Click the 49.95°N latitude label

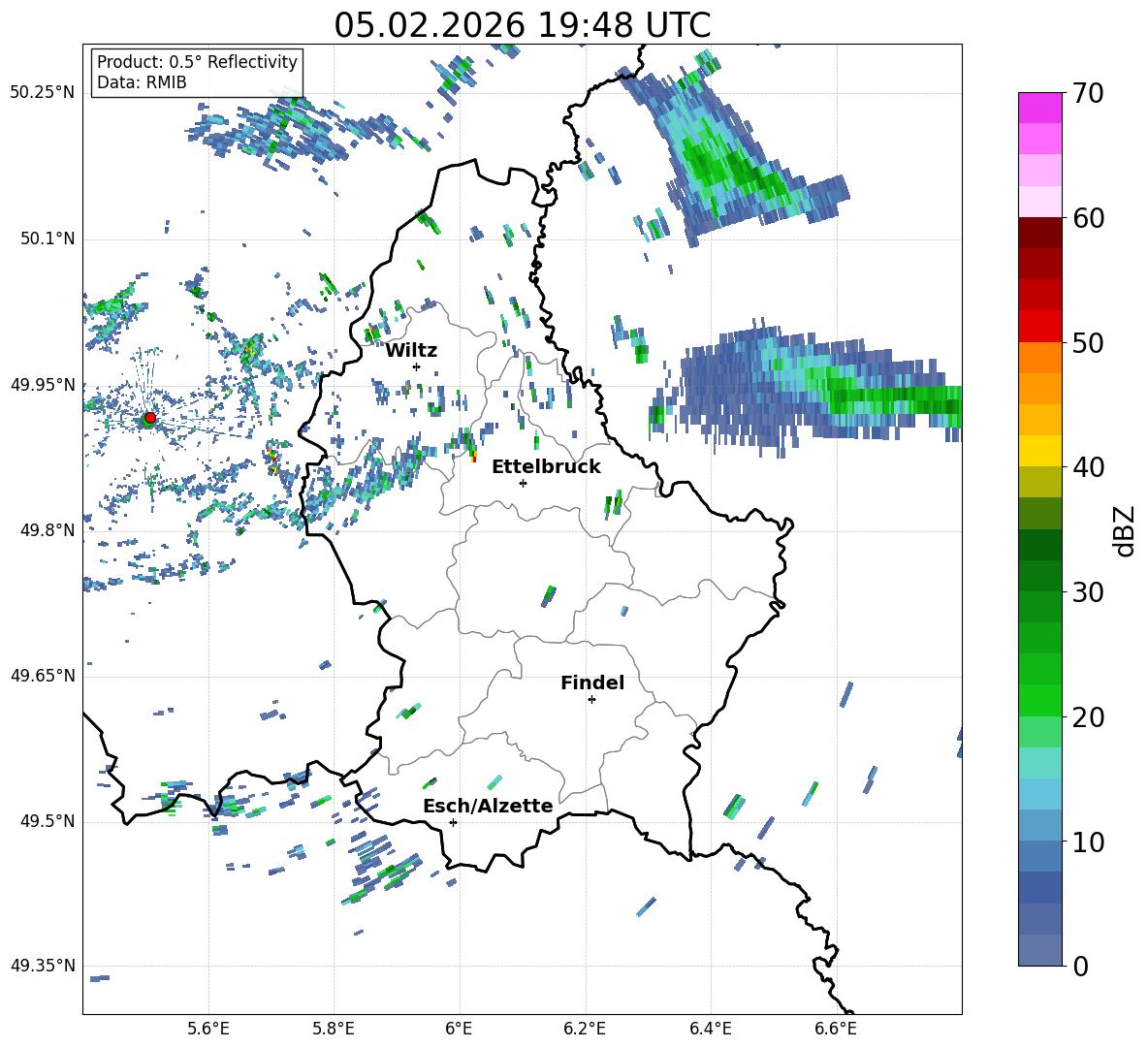point(43,385)
